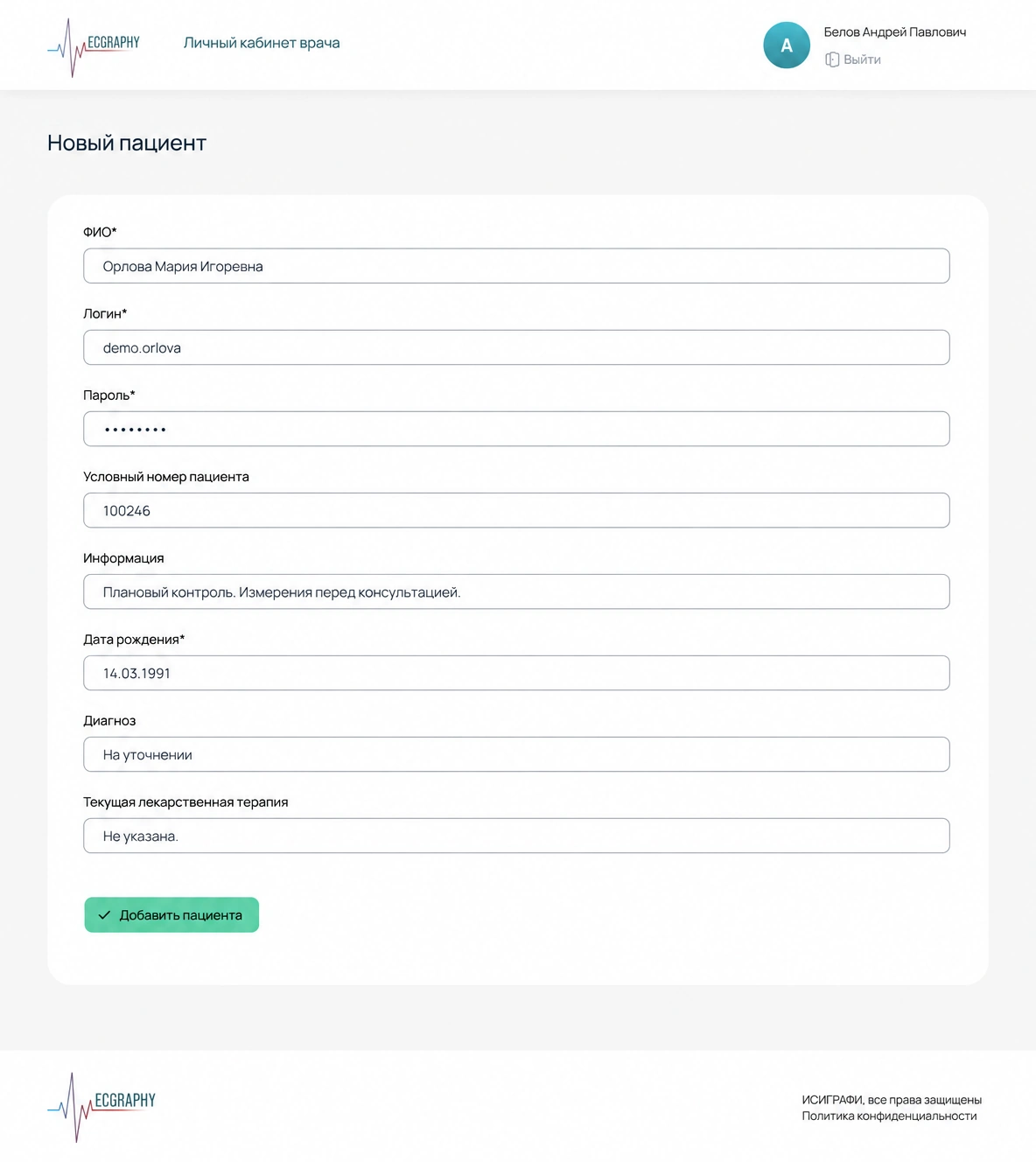The height and width of the screenshot is (1162, 1036).
Task: Click the Добавить пациента button
Action: [171, 914]
